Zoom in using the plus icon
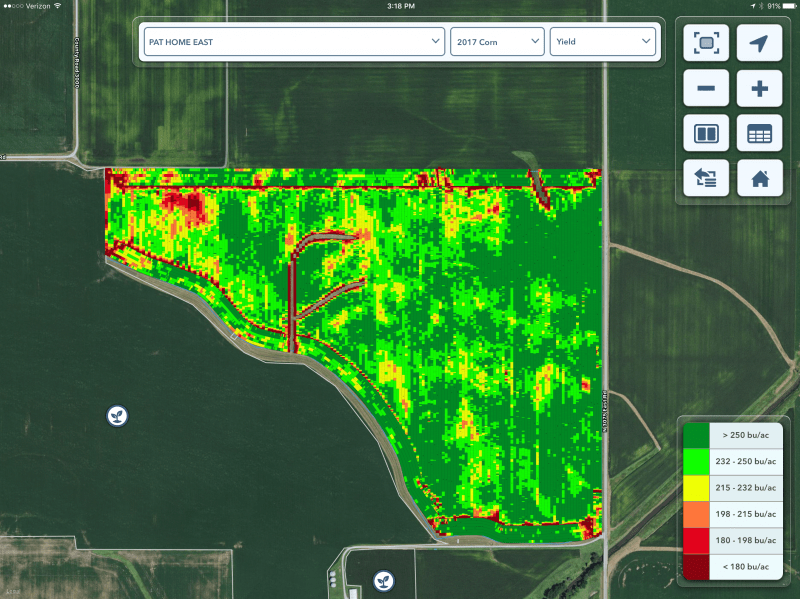The width and height of the screenshot is (800, 599). [759, 88]
